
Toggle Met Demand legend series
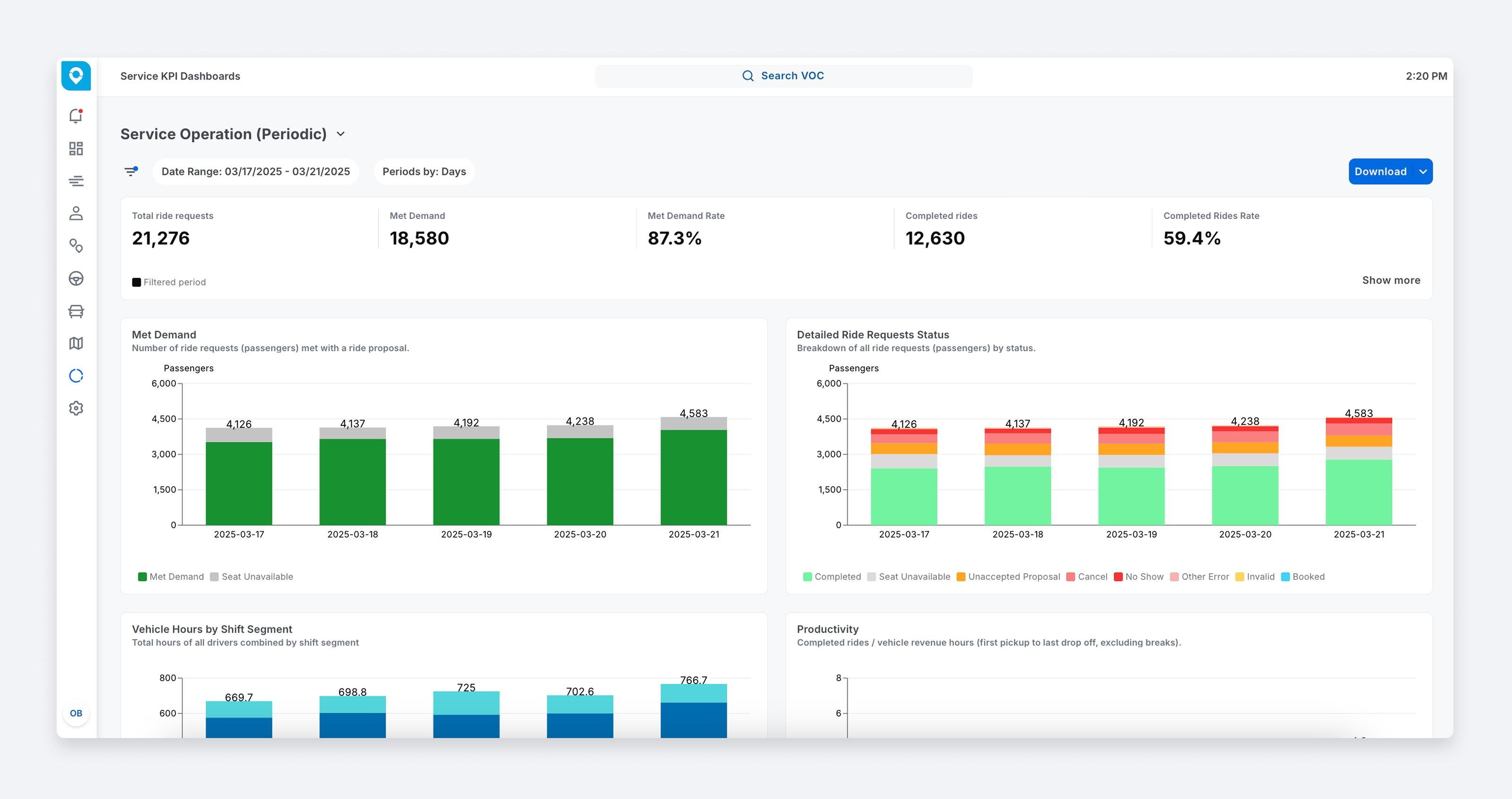pos(170,576)
